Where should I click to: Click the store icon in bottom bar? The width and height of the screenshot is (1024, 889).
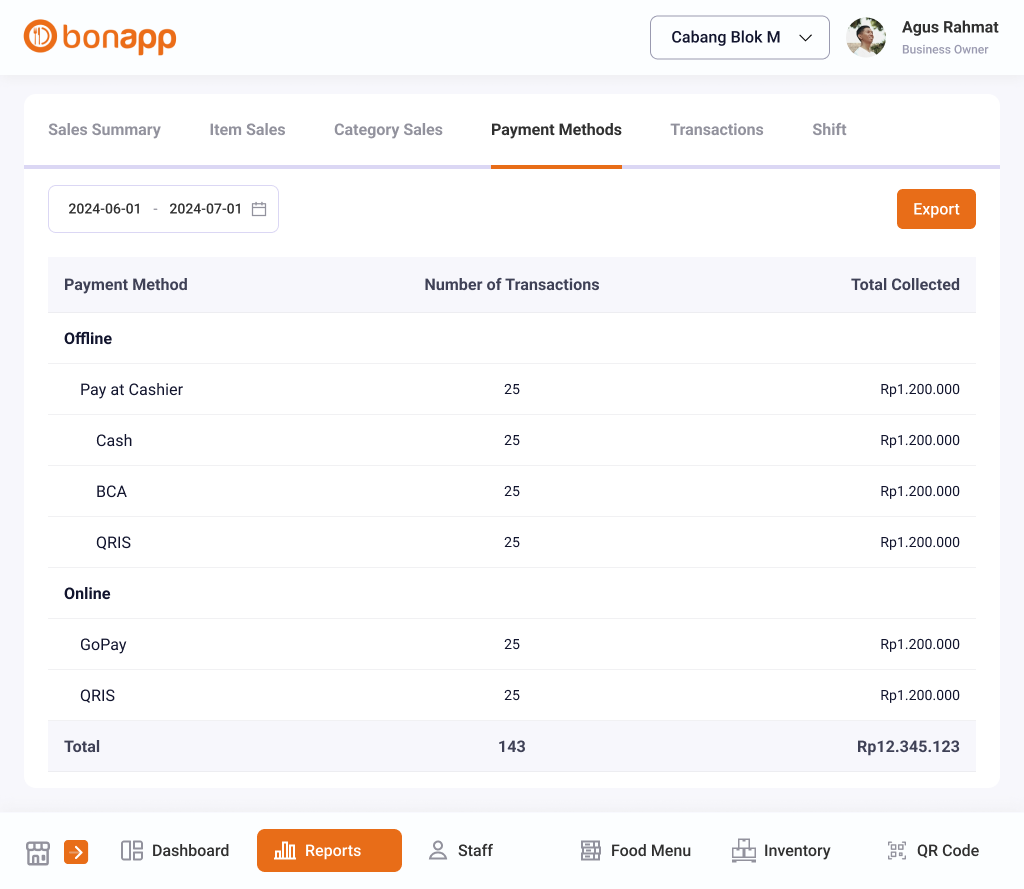[x=38, y=852]
